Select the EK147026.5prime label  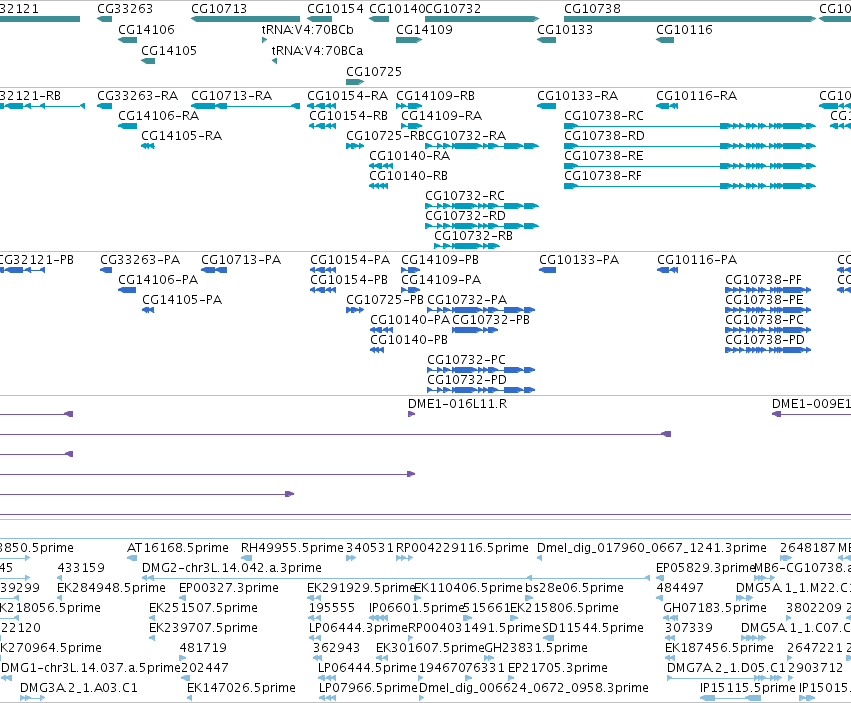[x=241, y=688]
